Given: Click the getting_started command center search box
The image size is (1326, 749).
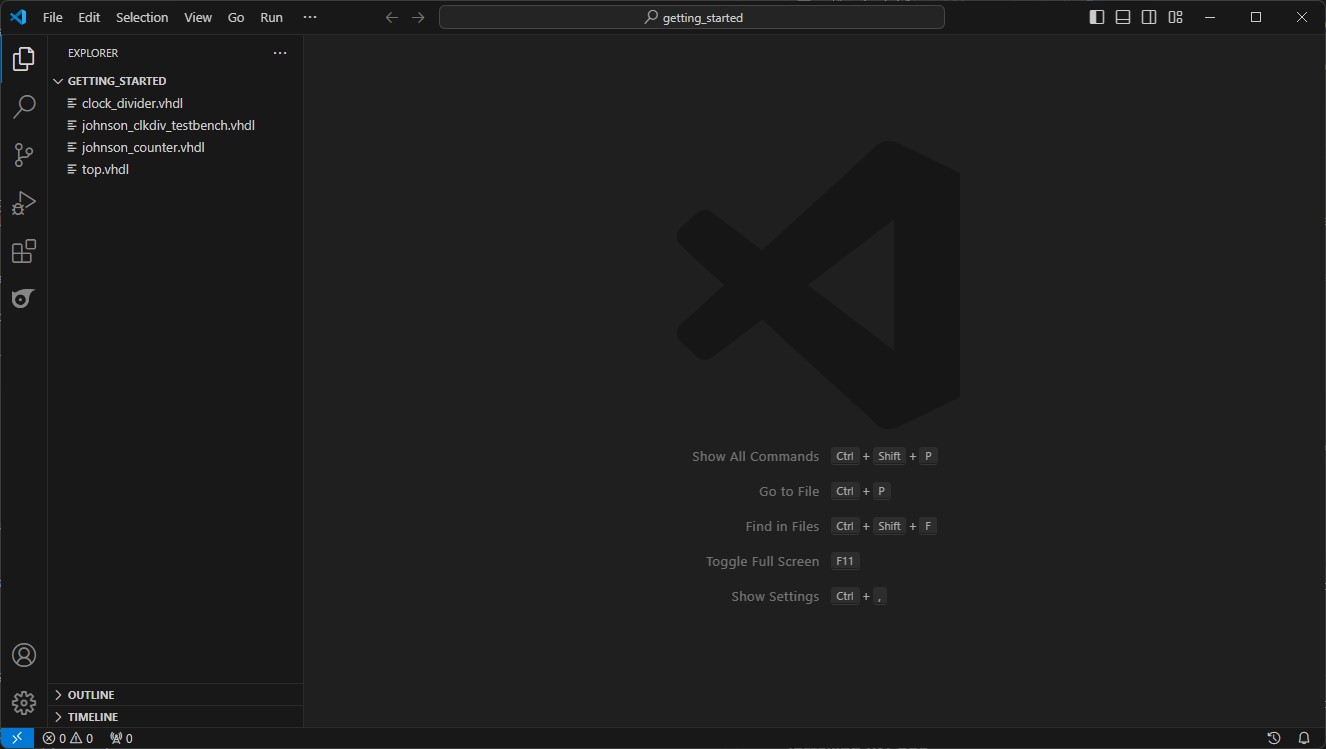Looking at the screenshot, I should [x=692, y=17].
